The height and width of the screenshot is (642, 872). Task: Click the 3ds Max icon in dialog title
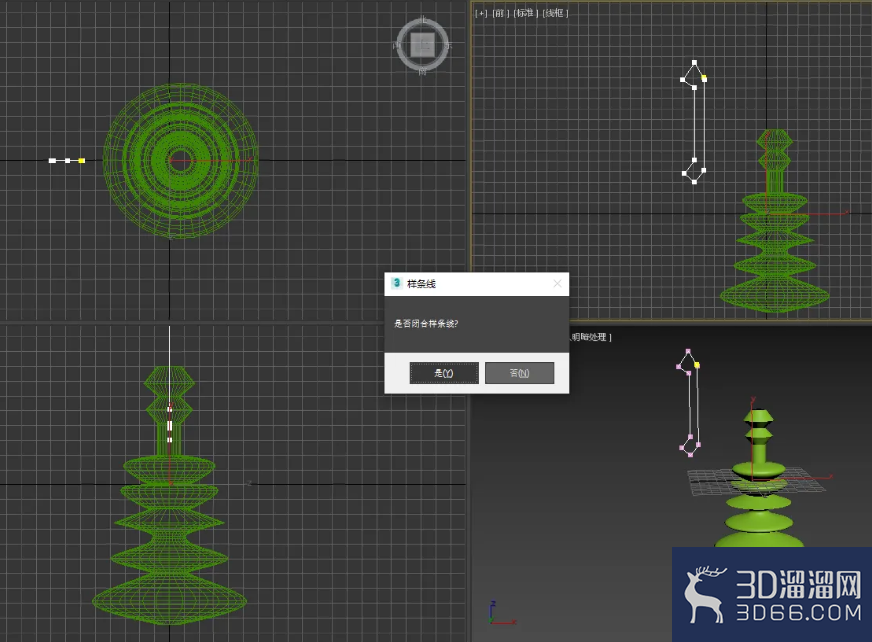(x=397, y=283)
